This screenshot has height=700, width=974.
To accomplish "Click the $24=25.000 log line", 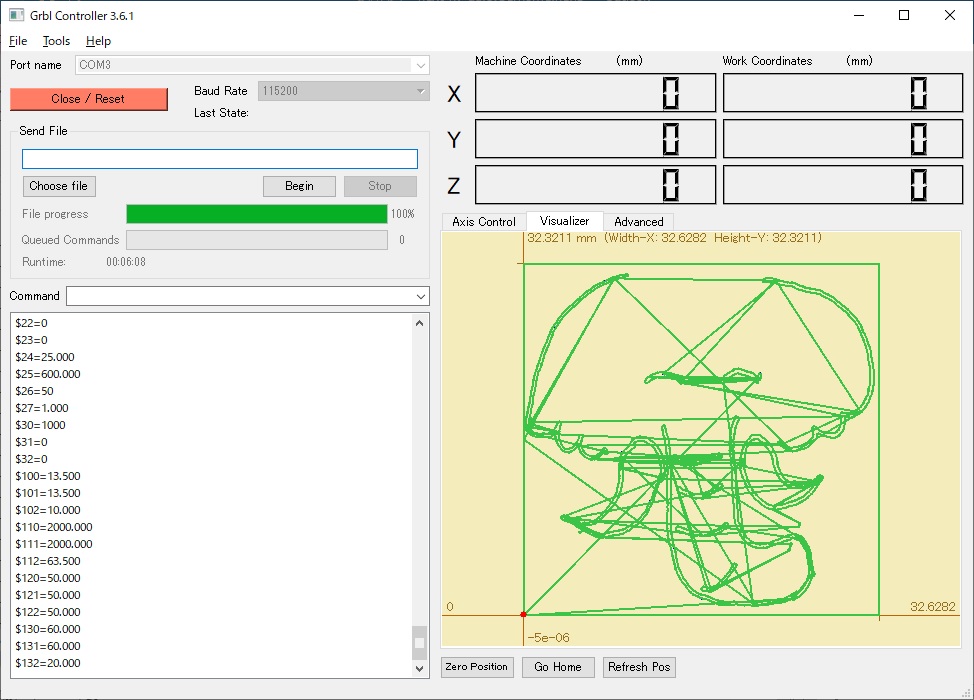I will click(x=45, y=357).
